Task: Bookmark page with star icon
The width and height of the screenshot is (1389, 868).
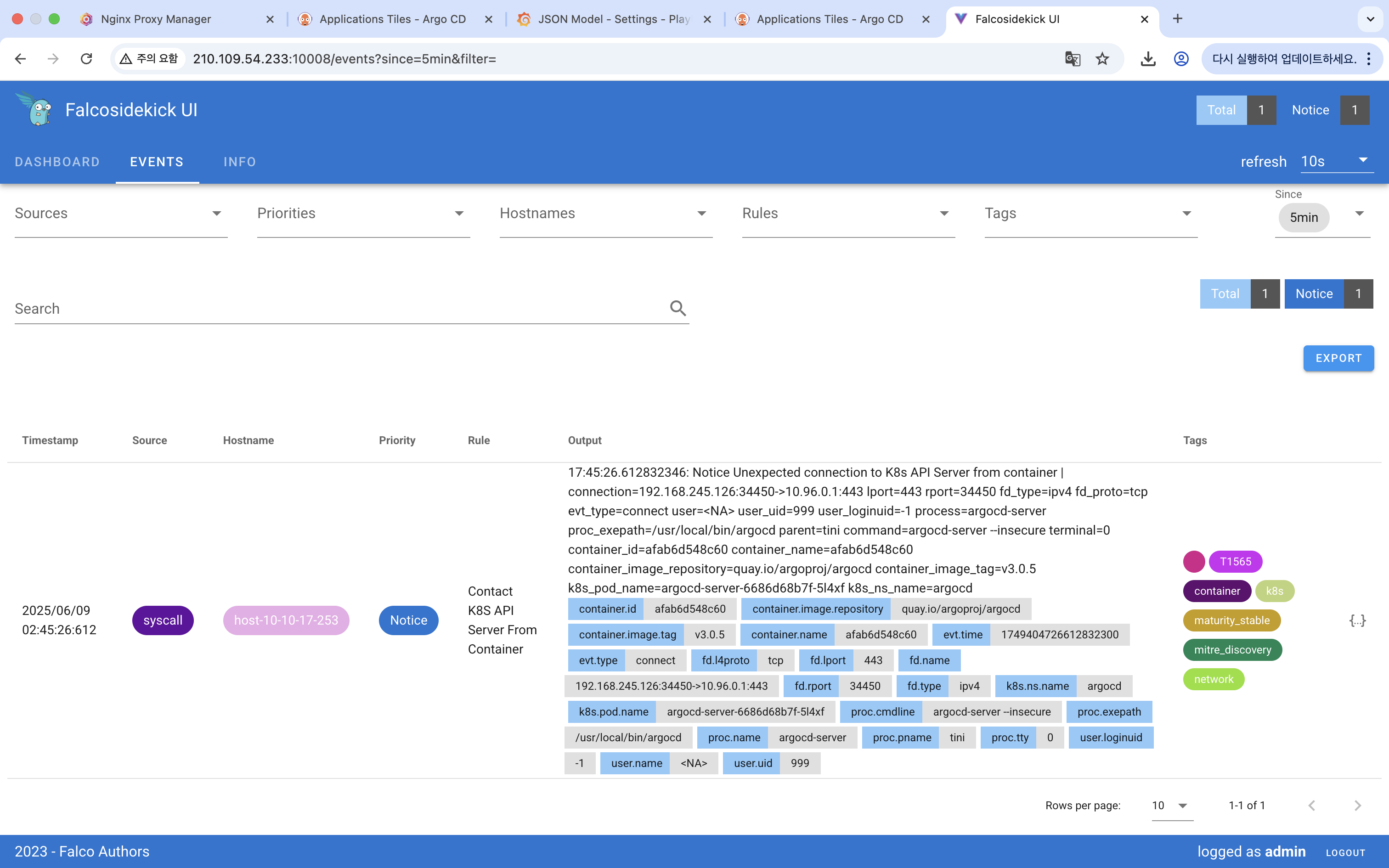Action: click(1102, 59)
